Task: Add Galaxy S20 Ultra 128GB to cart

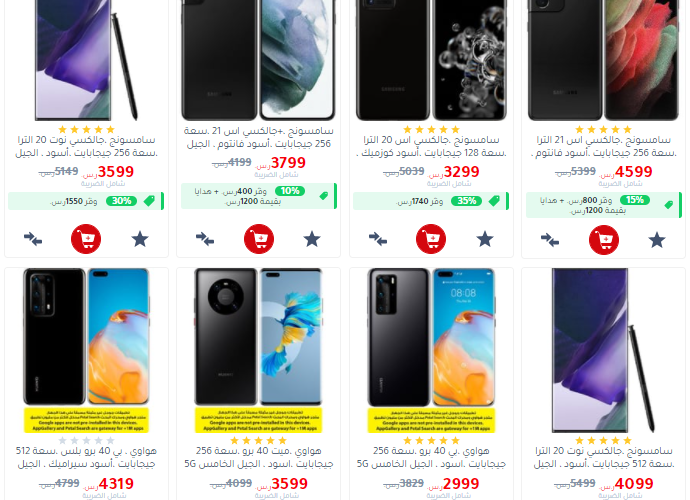Action: tap(431, 239)
